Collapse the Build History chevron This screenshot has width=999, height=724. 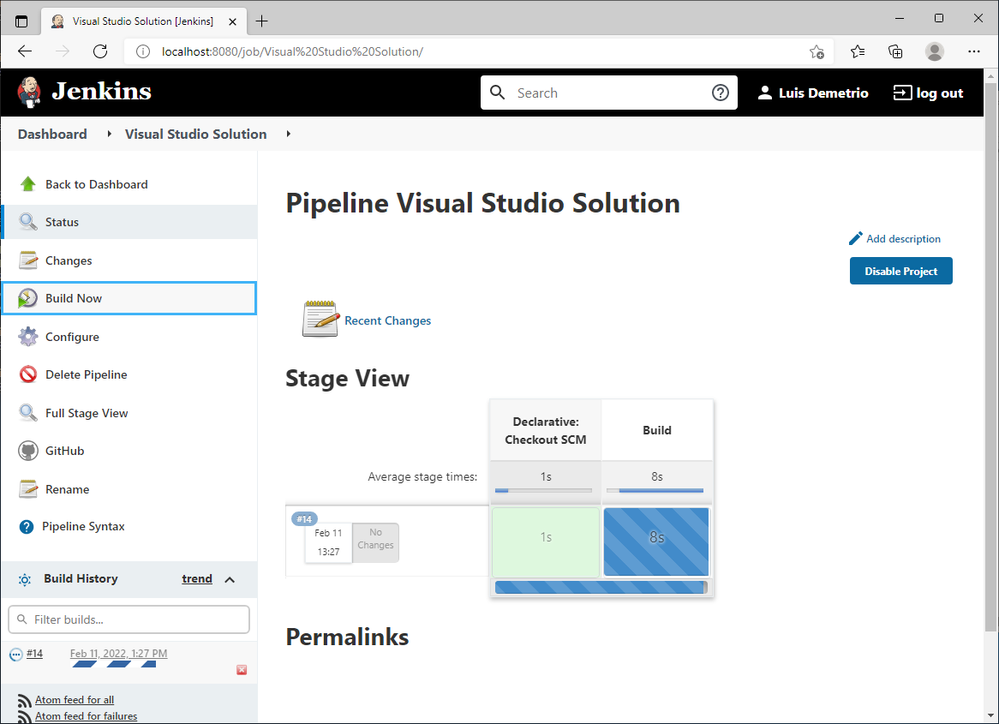click(230, 579)
